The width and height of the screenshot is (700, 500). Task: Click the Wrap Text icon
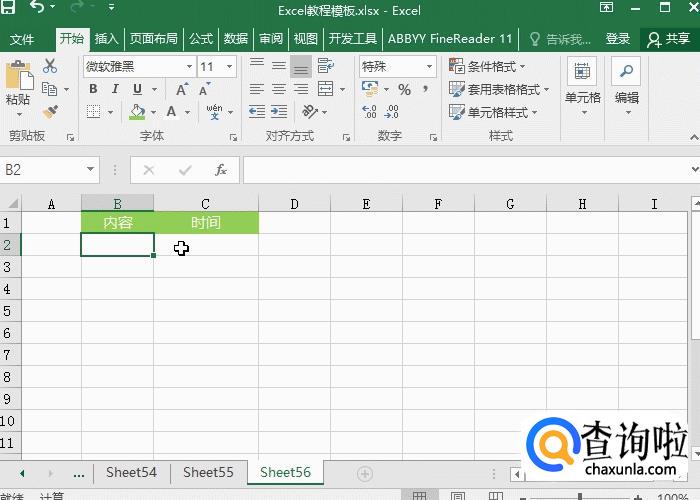tap(325, 66)
